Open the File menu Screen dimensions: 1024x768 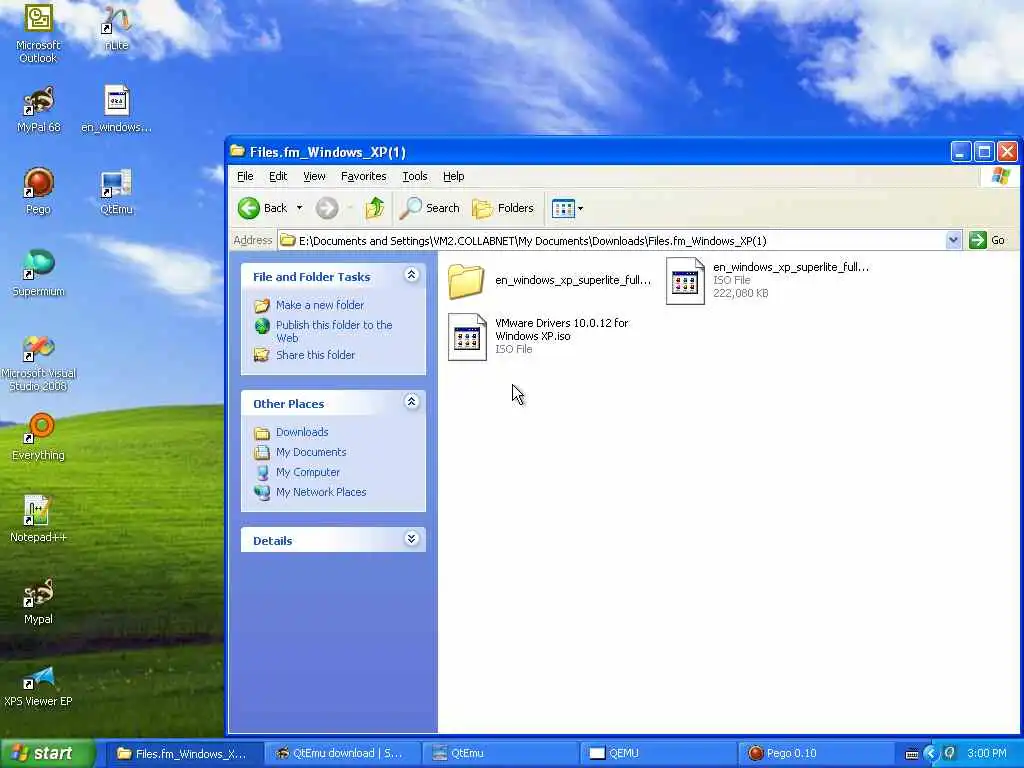point(245,176)
